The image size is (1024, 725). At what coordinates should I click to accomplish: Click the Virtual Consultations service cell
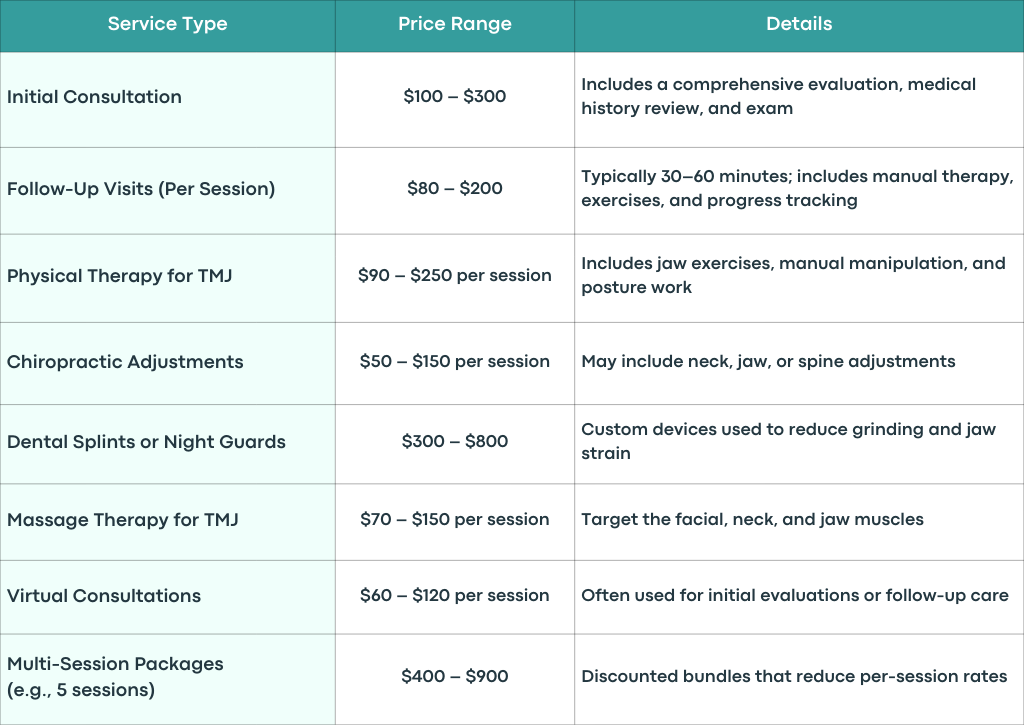[x=167, y=597]
